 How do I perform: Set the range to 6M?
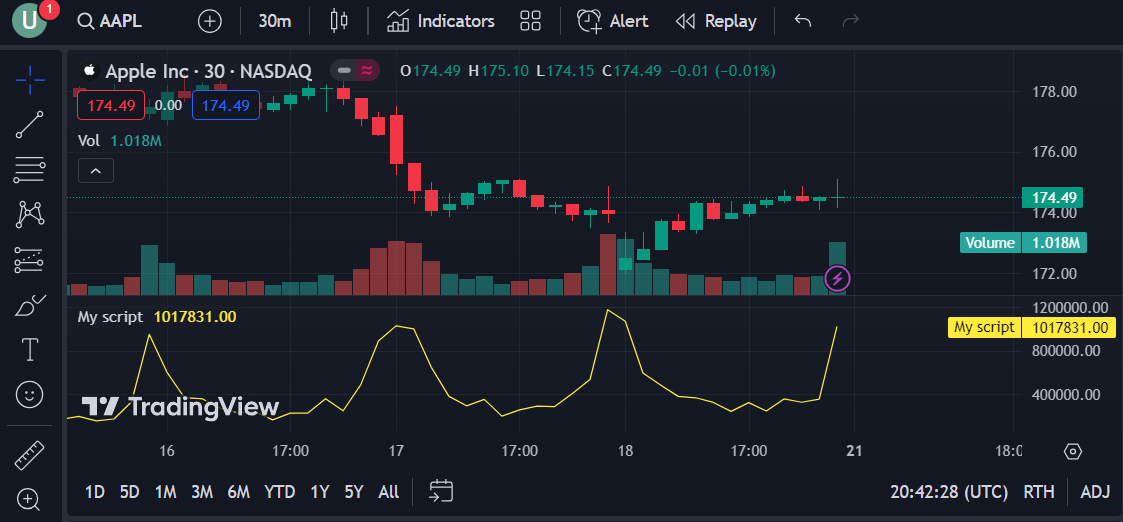[238, 492]
